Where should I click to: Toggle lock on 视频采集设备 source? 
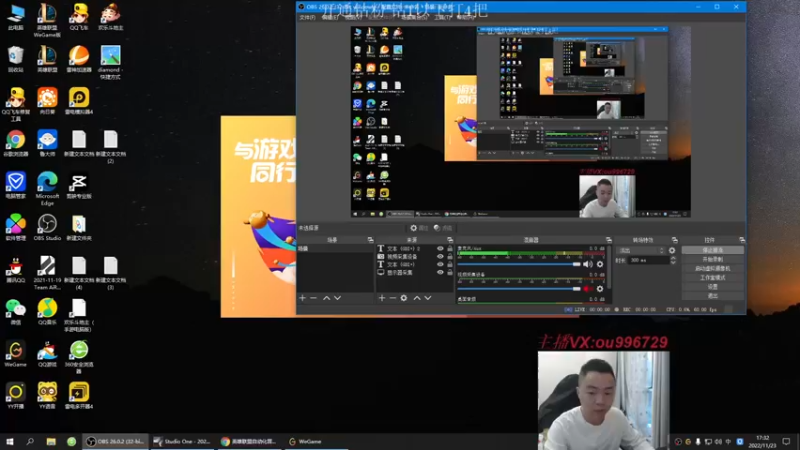pos(450,257)
